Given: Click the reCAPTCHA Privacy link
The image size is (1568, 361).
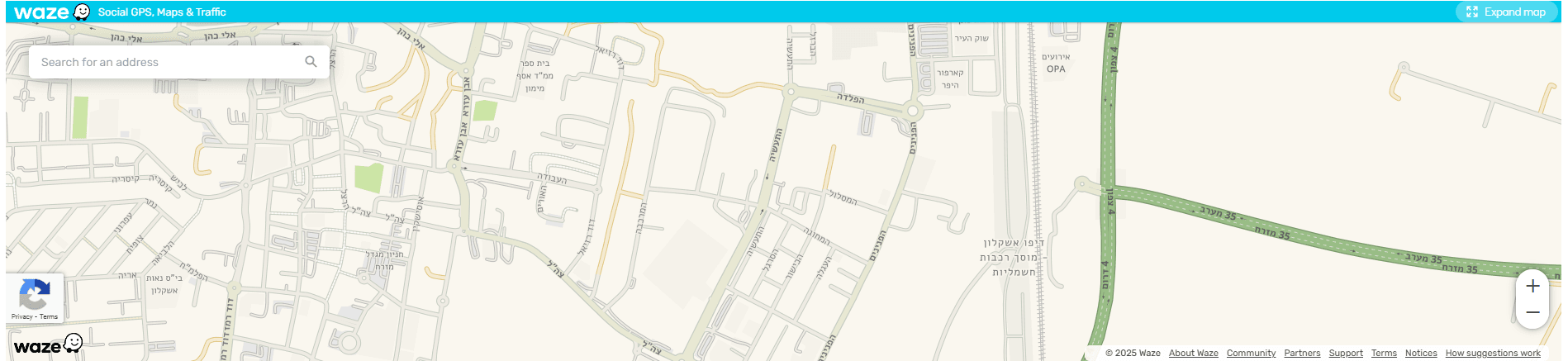Looking at the screenshot, I should pyautogui.click(x=21, y=316).
